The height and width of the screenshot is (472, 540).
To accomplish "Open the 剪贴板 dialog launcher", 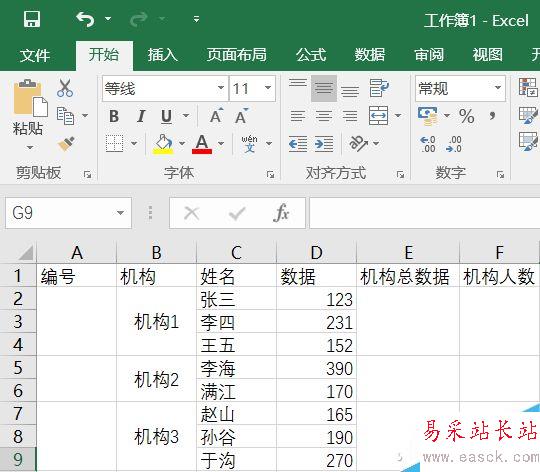I will click(87, 175).
